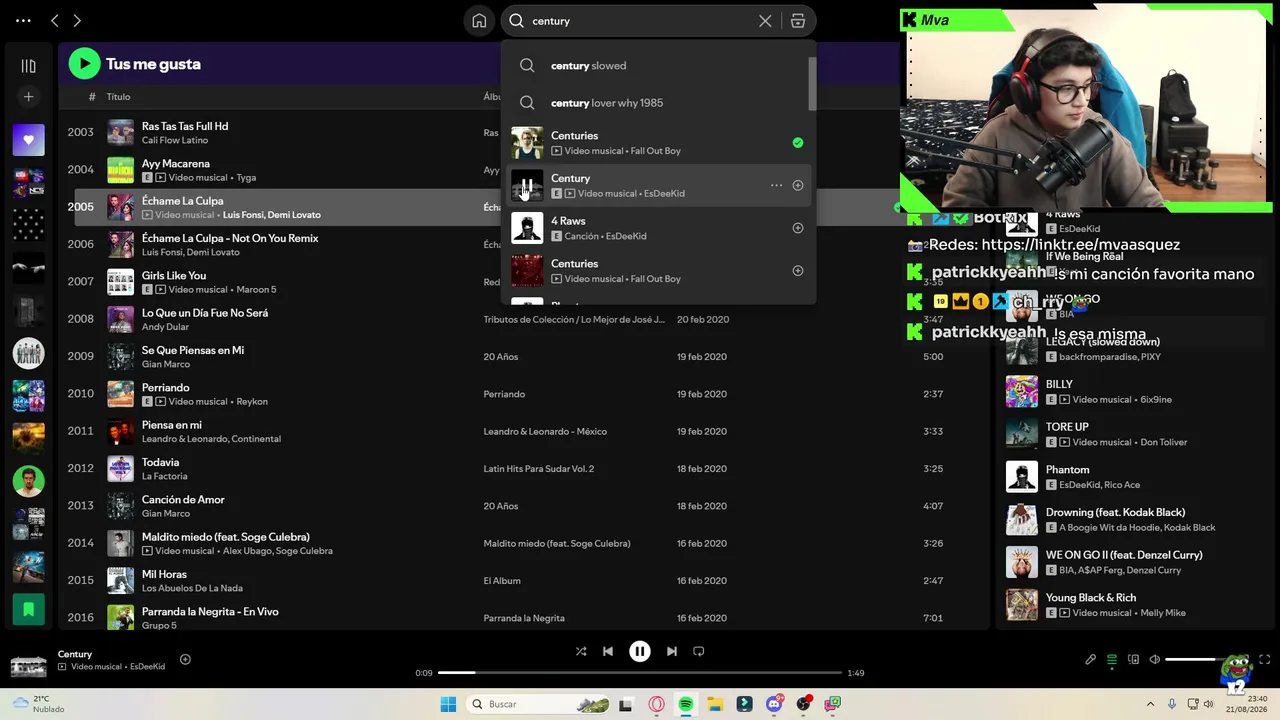The image size is (1280, 720).
Task: Open the three-dots app menu
Action: point(23,20)
